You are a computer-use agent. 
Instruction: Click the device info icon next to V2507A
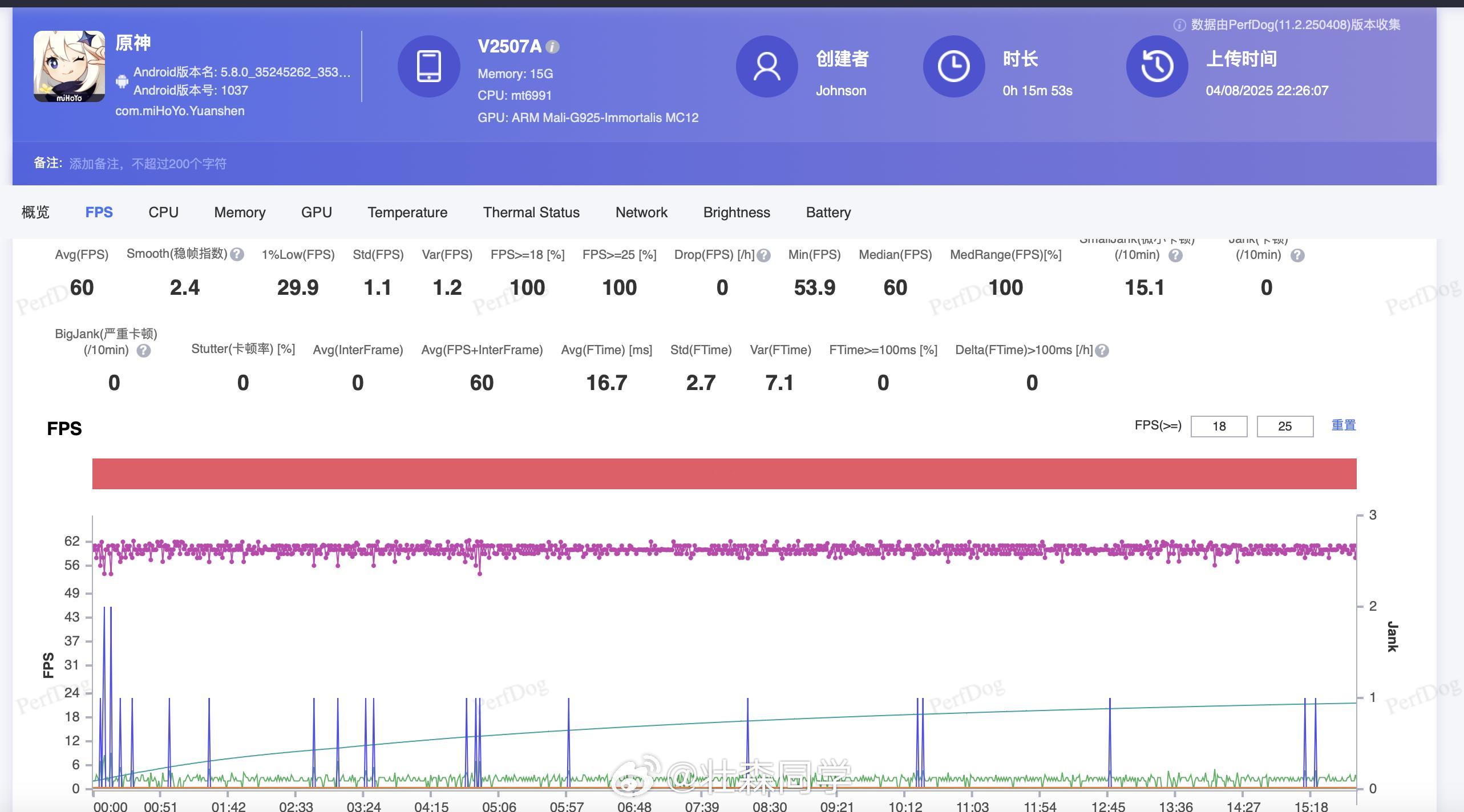552,47
